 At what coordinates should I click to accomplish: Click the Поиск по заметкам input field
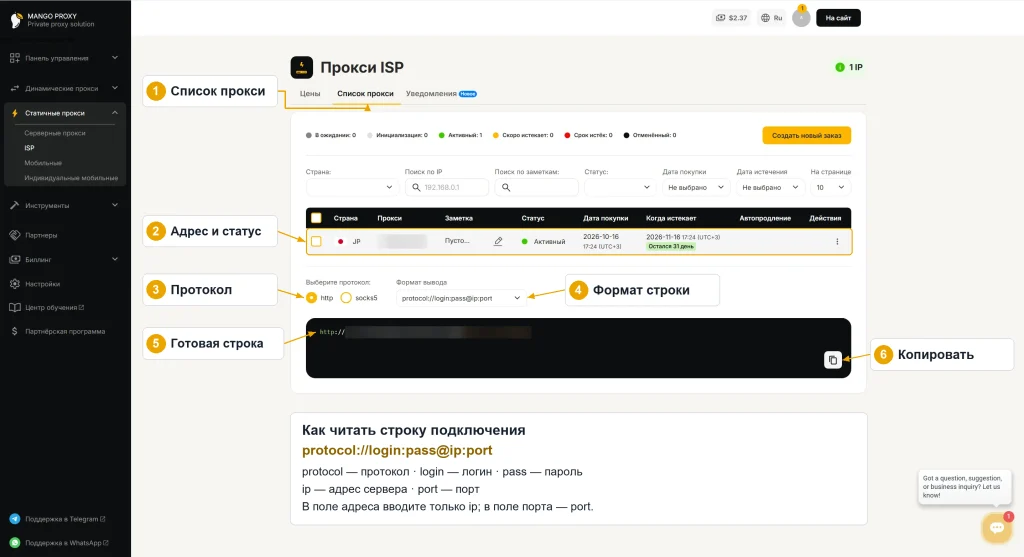click(x=536, y=187)
